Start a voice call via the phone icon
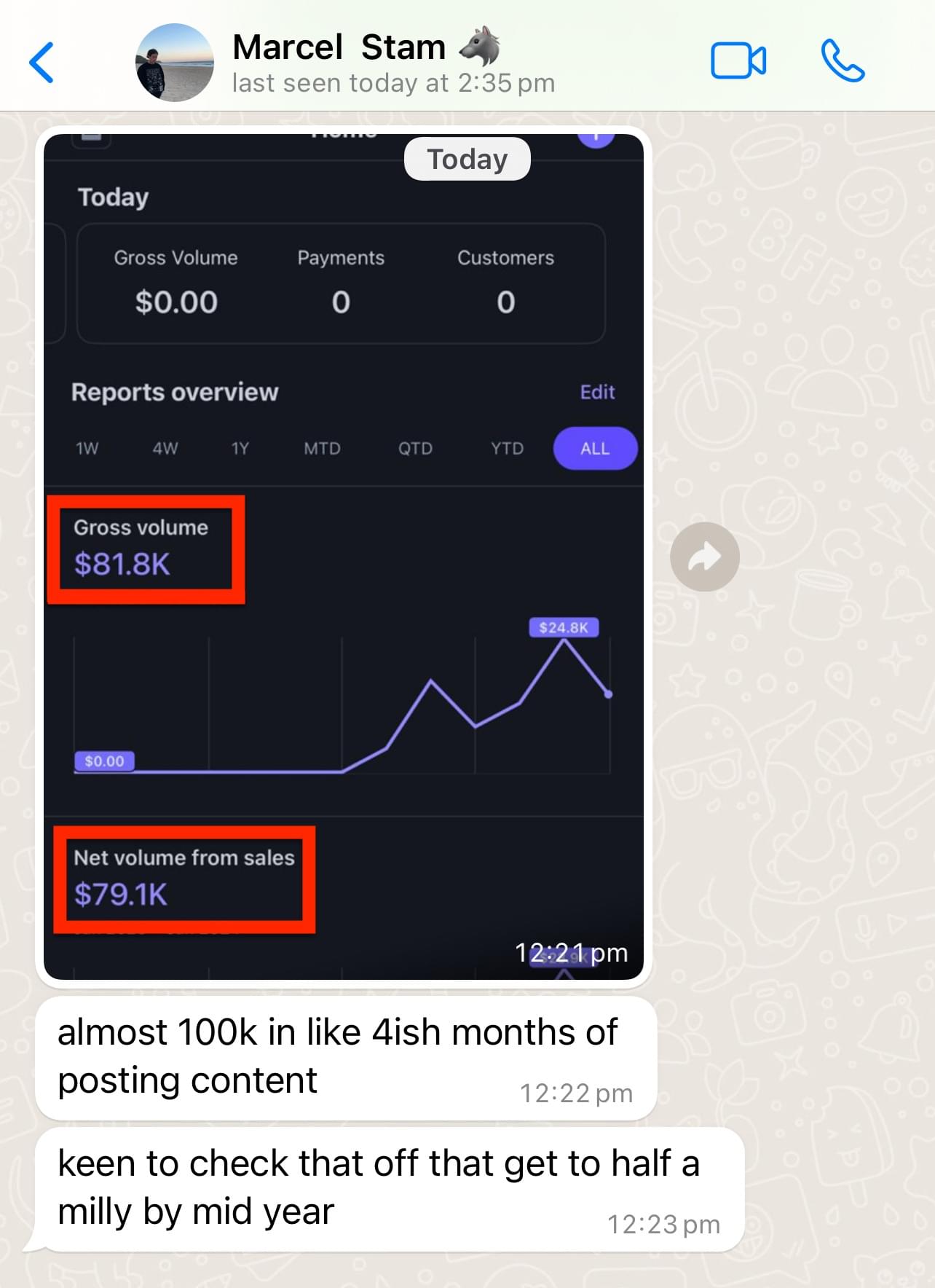The height and width of the screenshot is (1288, 935). 843,61
